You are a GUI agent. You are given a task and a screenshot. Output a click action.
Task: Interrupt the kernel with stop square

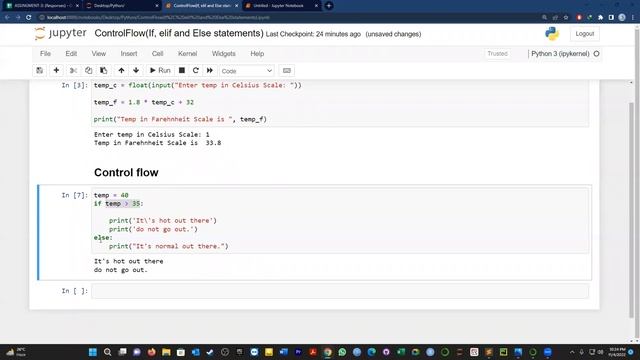(182, 71)
